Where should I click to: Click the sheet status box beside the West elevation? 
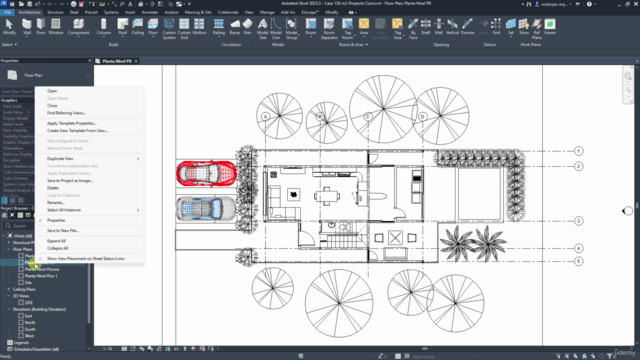[x=21, y=336]
